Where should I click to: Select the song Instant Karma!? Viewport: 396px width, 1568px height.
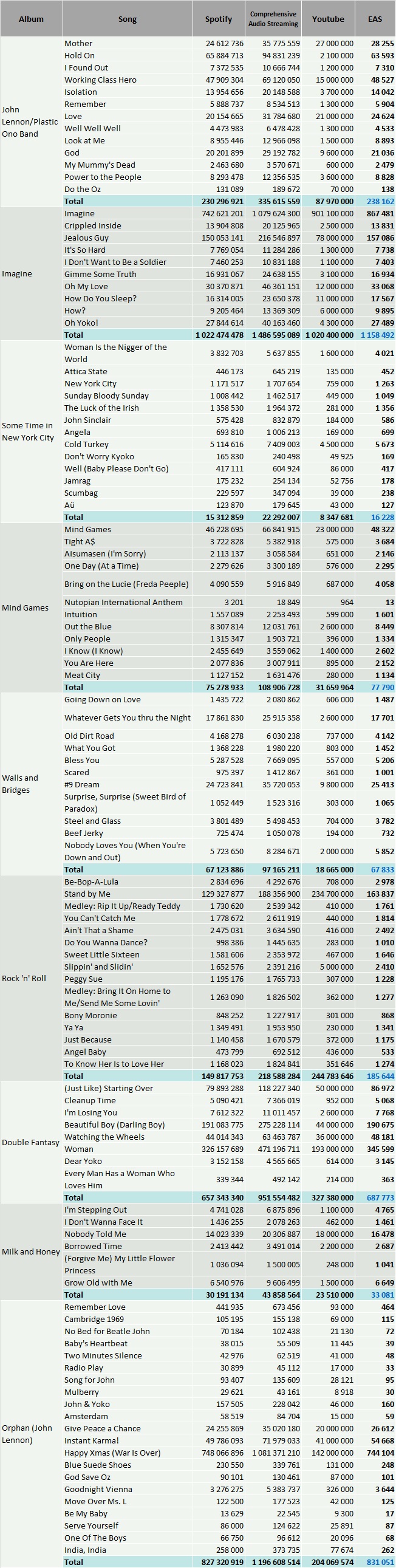pos(92,1440)
